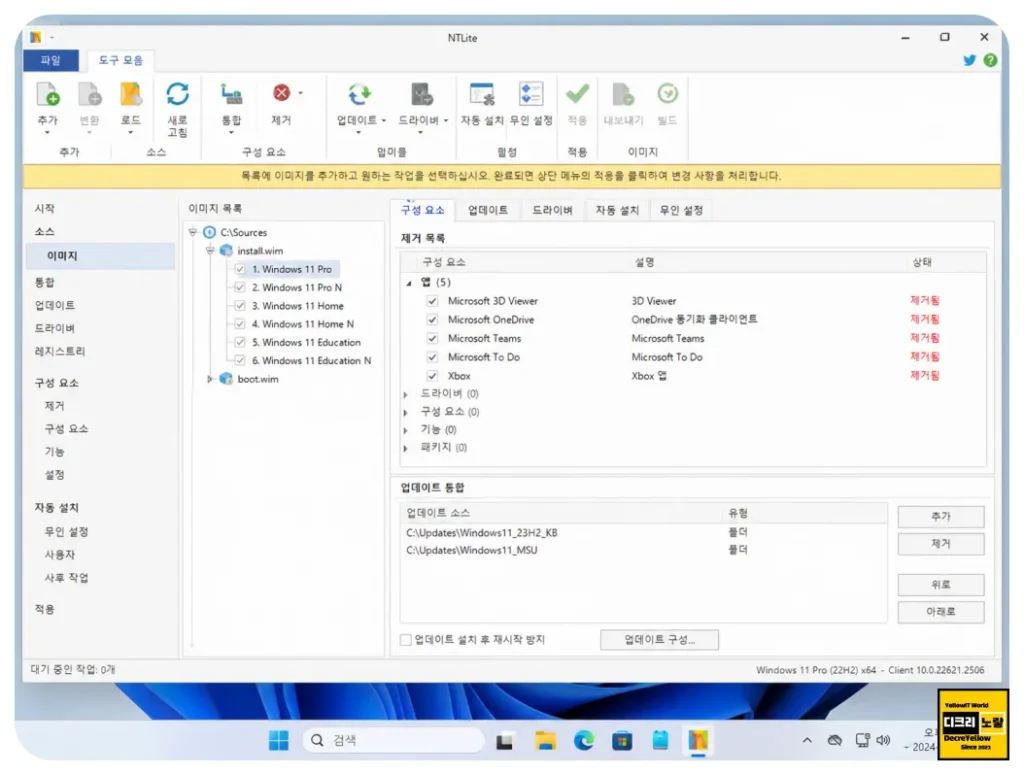This screenshot has width=1024, height=775.
Task: Toggle checkbox for 2. Windows 11 Pro N
Action: (240, 287)
